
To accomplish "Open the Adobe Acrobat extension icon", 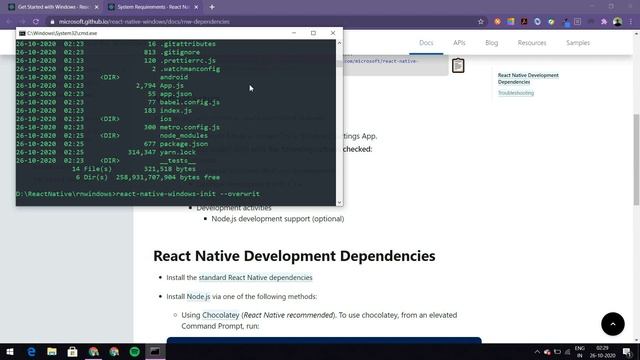I will (524, 22).
